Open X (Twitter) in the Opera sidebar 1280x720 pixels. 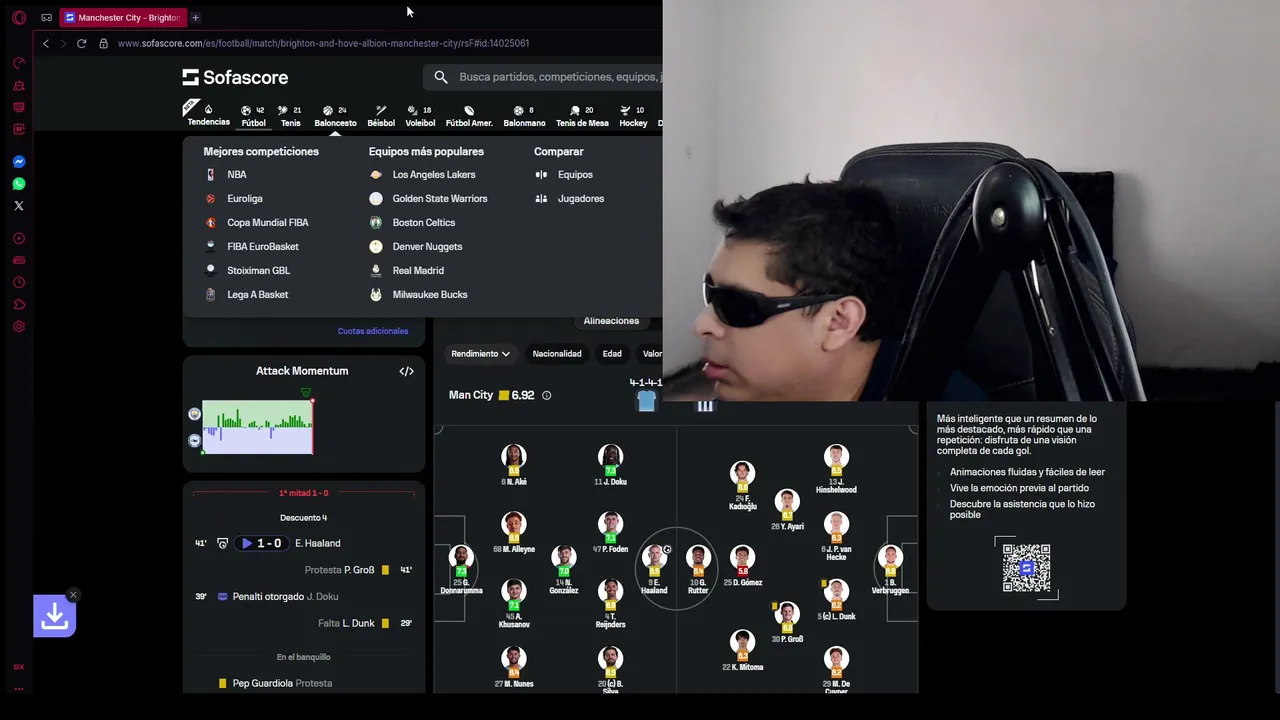18,205
